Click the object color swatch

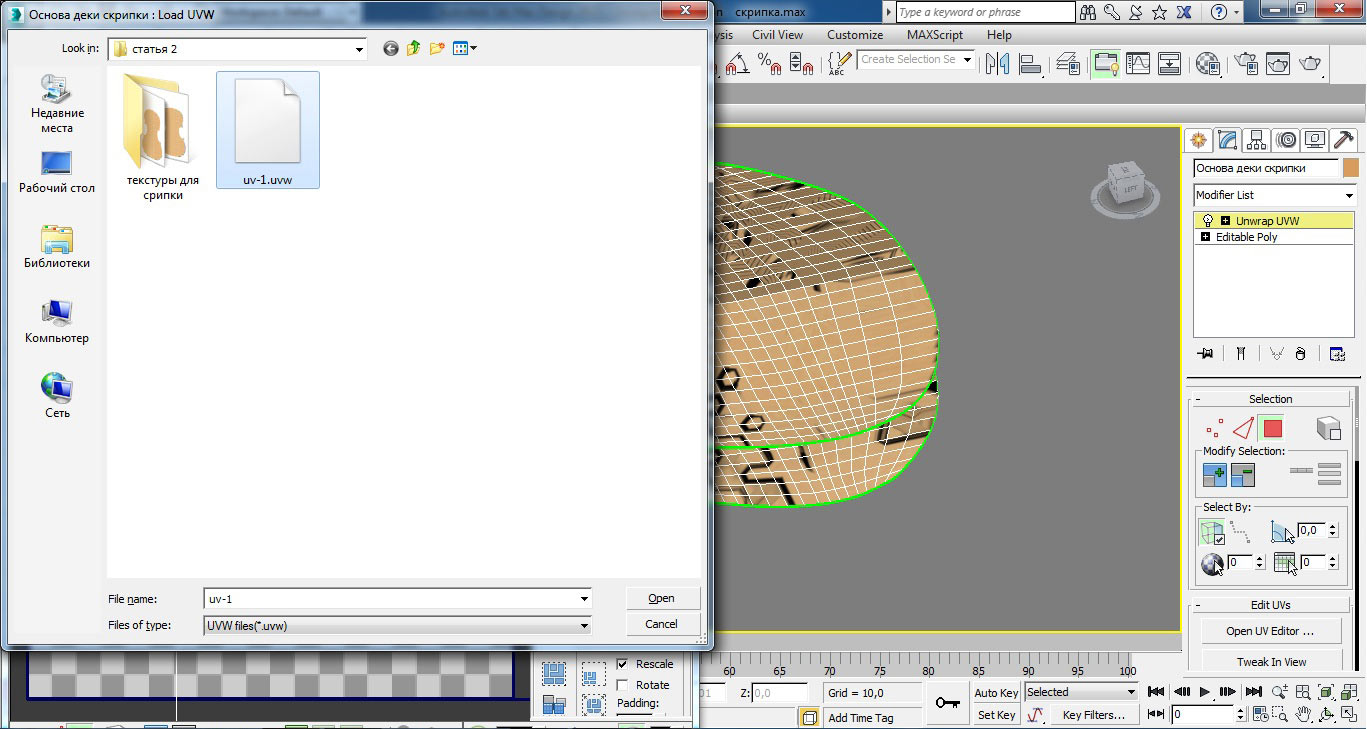[1351, 168]
